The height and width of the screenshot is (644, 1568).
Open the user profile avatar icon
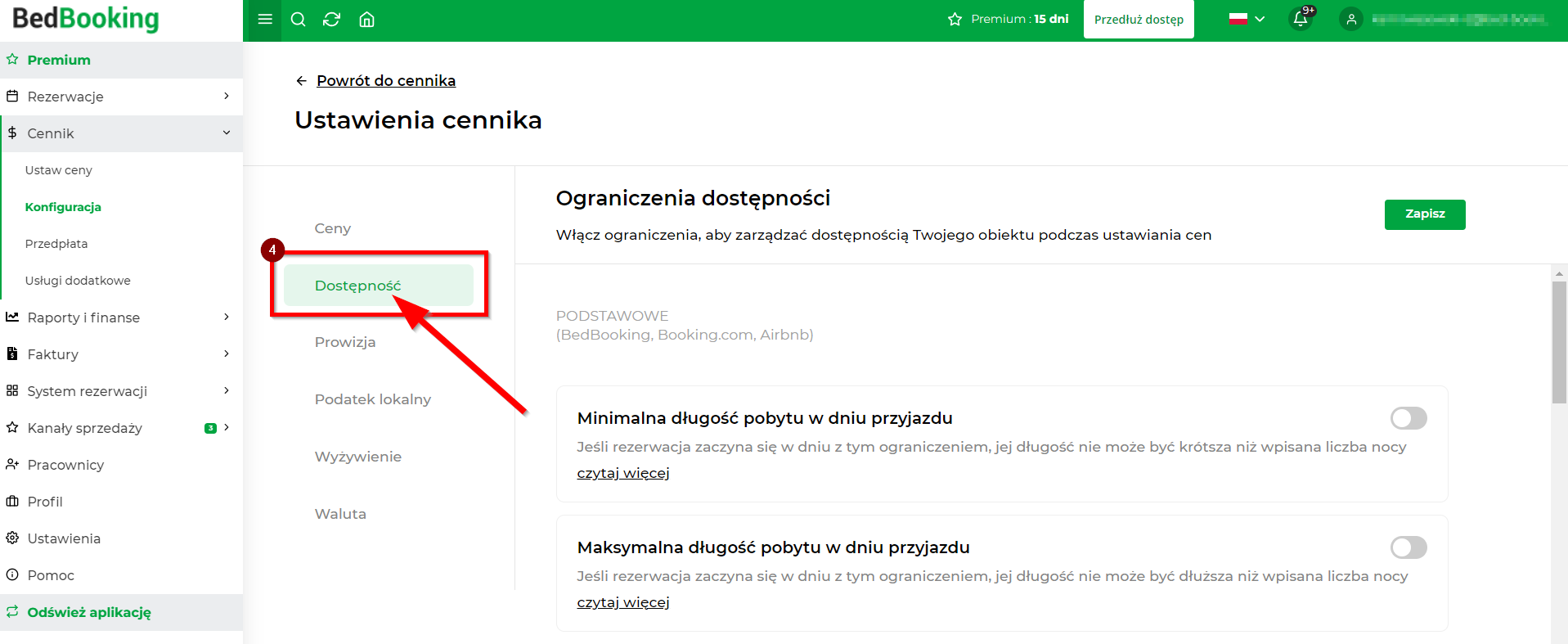pyautogui.click(x=1351, y=19)
